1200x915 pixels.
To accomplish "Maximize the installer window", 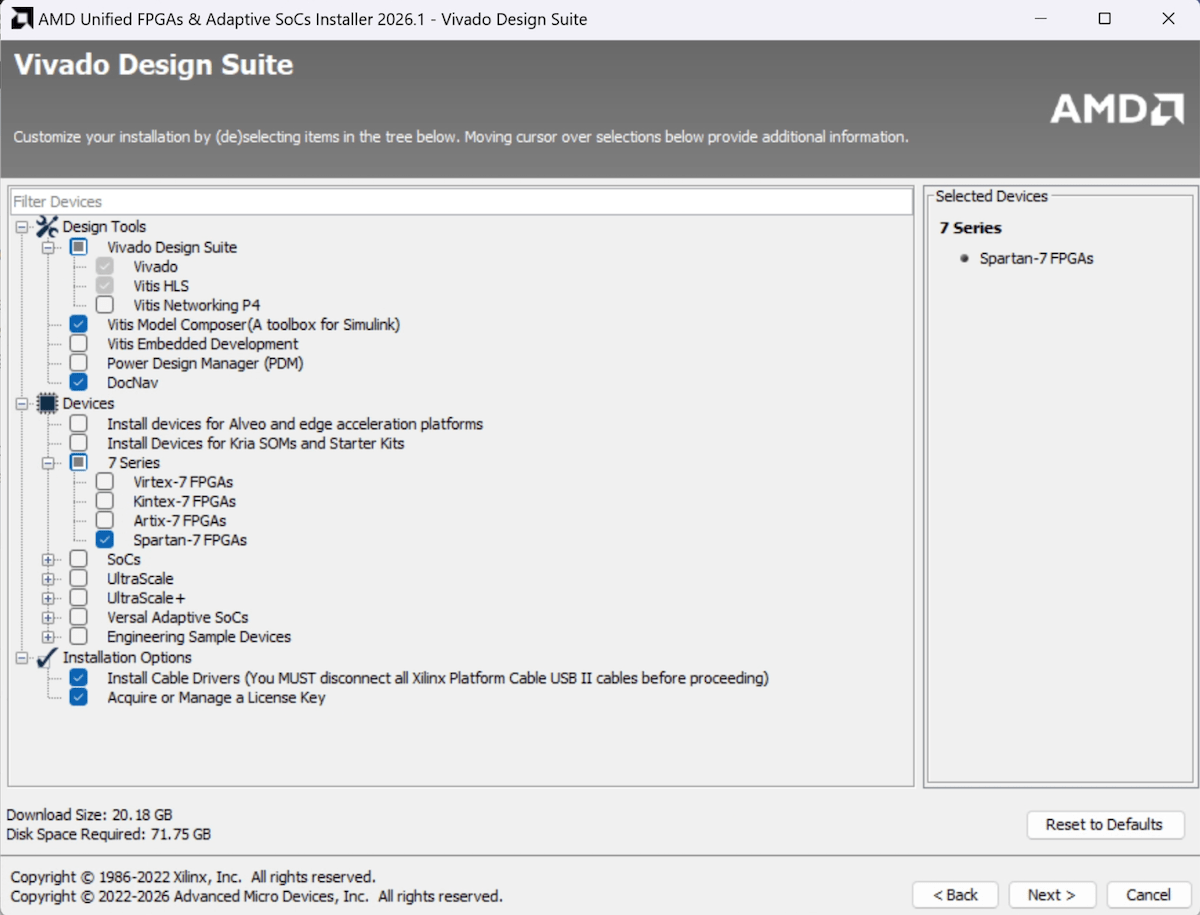I will tap(1105, 19).
